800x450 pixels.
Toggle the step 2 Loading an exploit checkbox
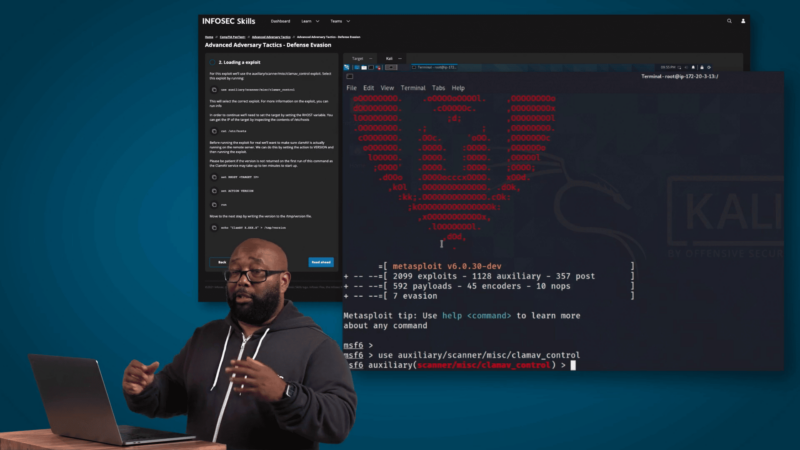[213, 62]
